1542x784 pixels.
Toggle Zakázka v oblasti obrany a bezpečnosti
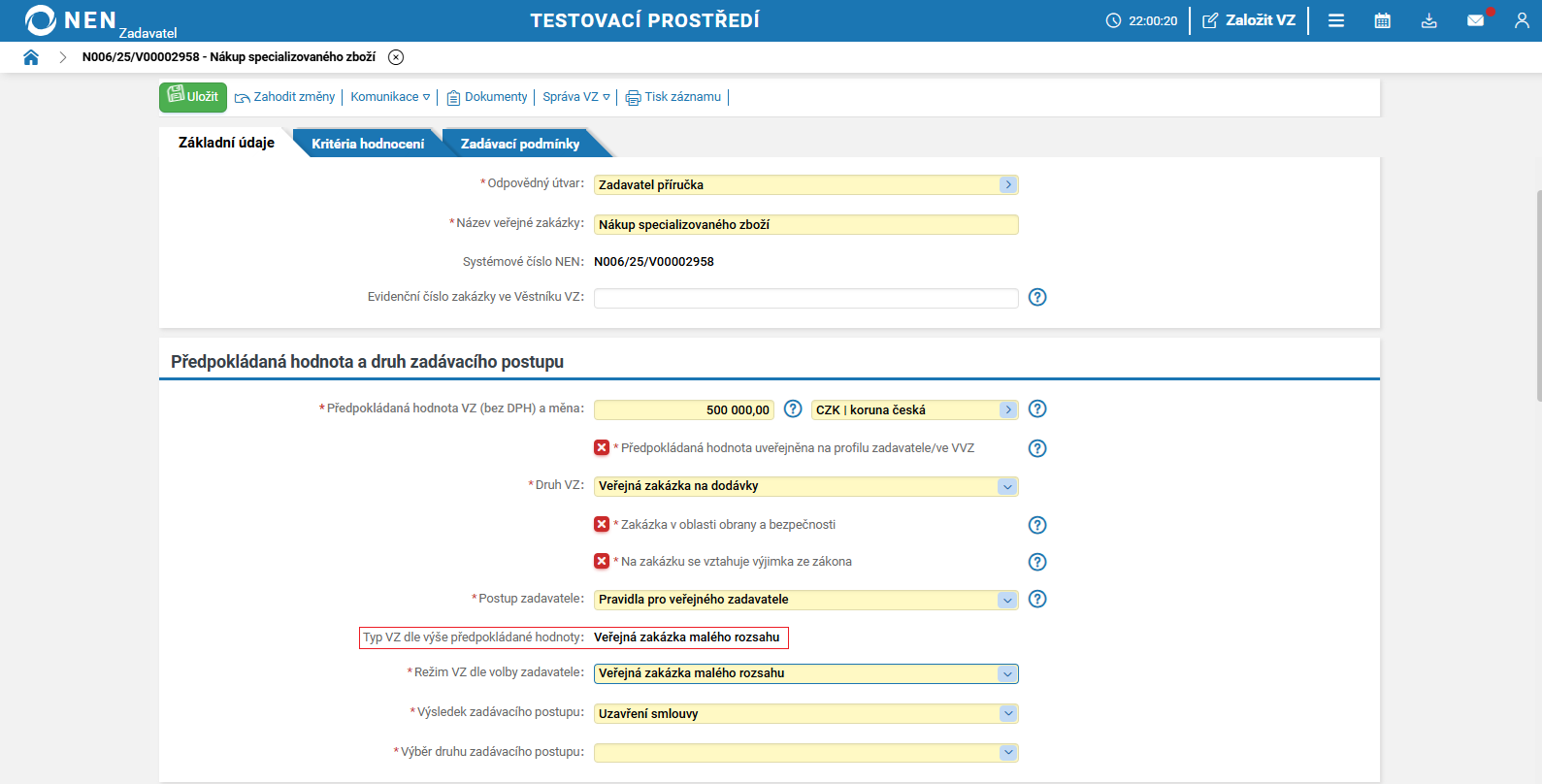click(602, 524)
